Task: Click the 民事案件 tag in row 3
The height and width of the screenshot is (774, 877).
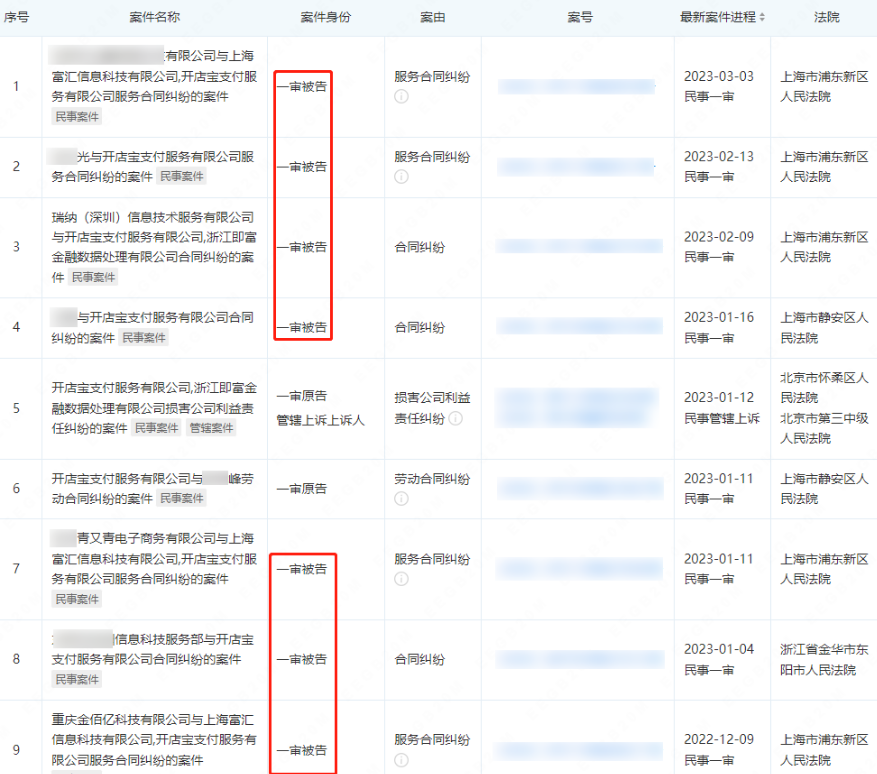Action: (x=93, y=277)
